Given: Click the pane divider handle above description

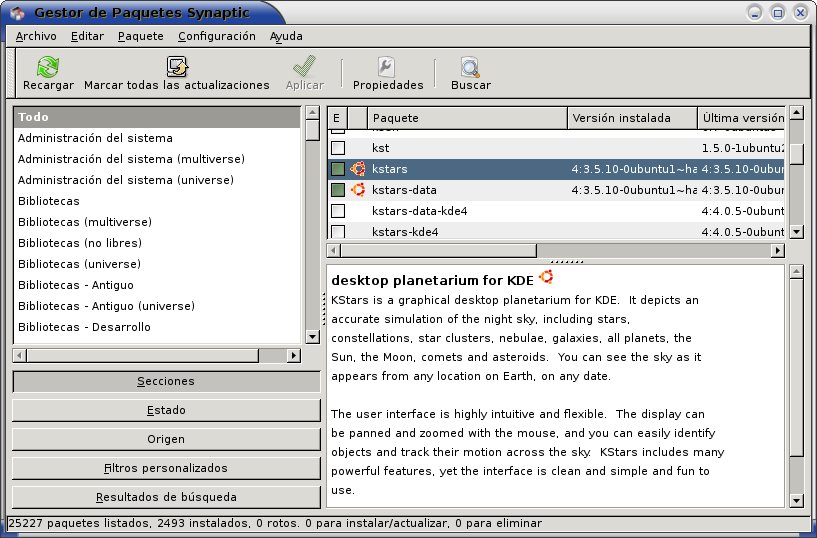Looking at the screenshot, I should (566, 261).
